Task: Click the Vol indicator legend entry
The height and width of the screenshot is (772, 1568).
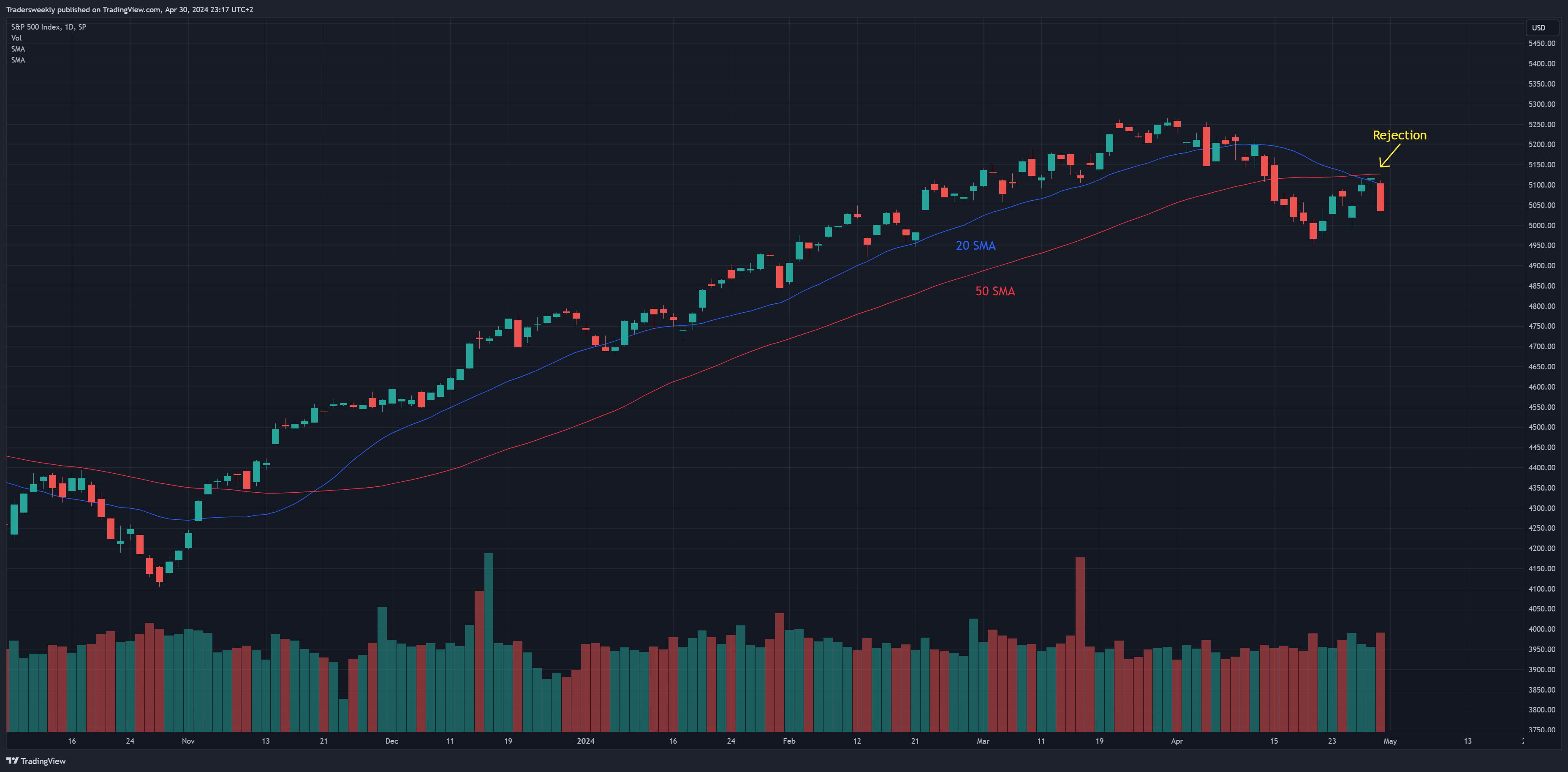Action: (16, 38)
